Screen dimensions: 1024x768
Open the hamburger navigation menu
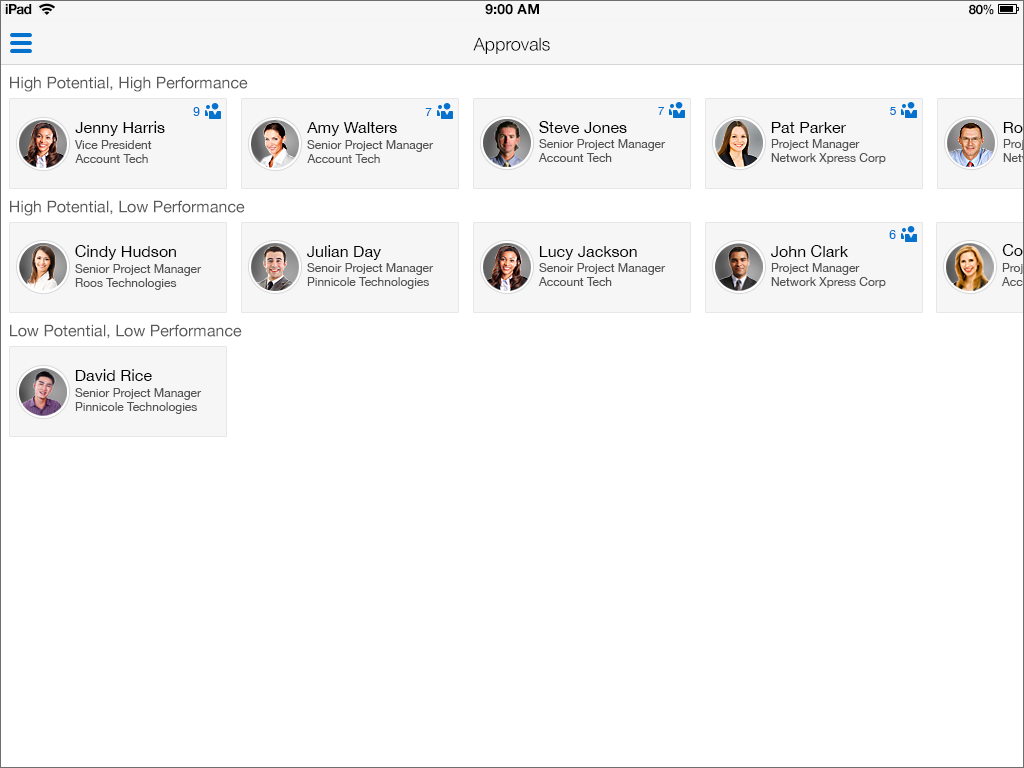click(21, 43)
